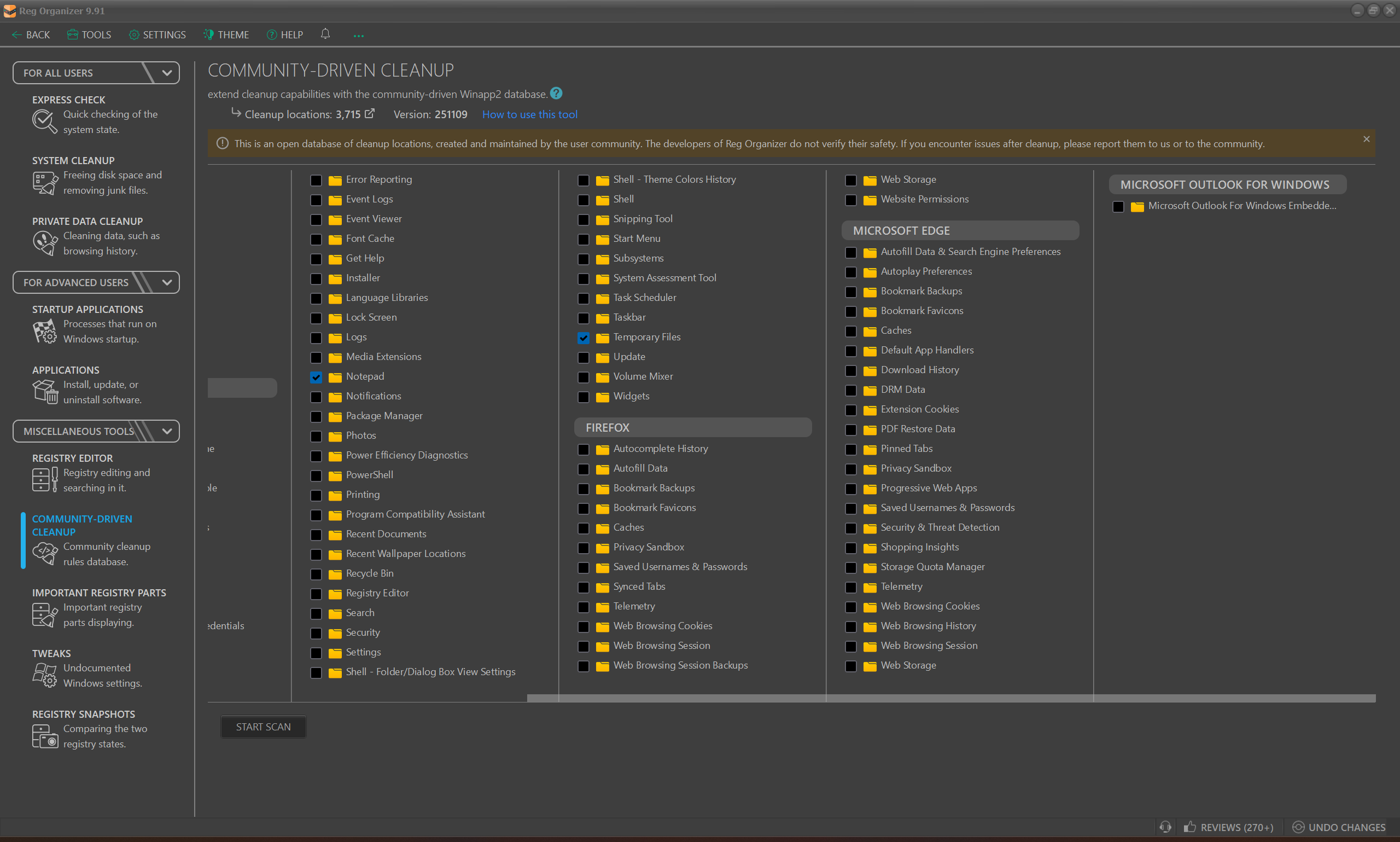The width and height of the screenshot is (1400, 842).
Task: Open the three-dots overflow menu
Action: tap(358, 36)
